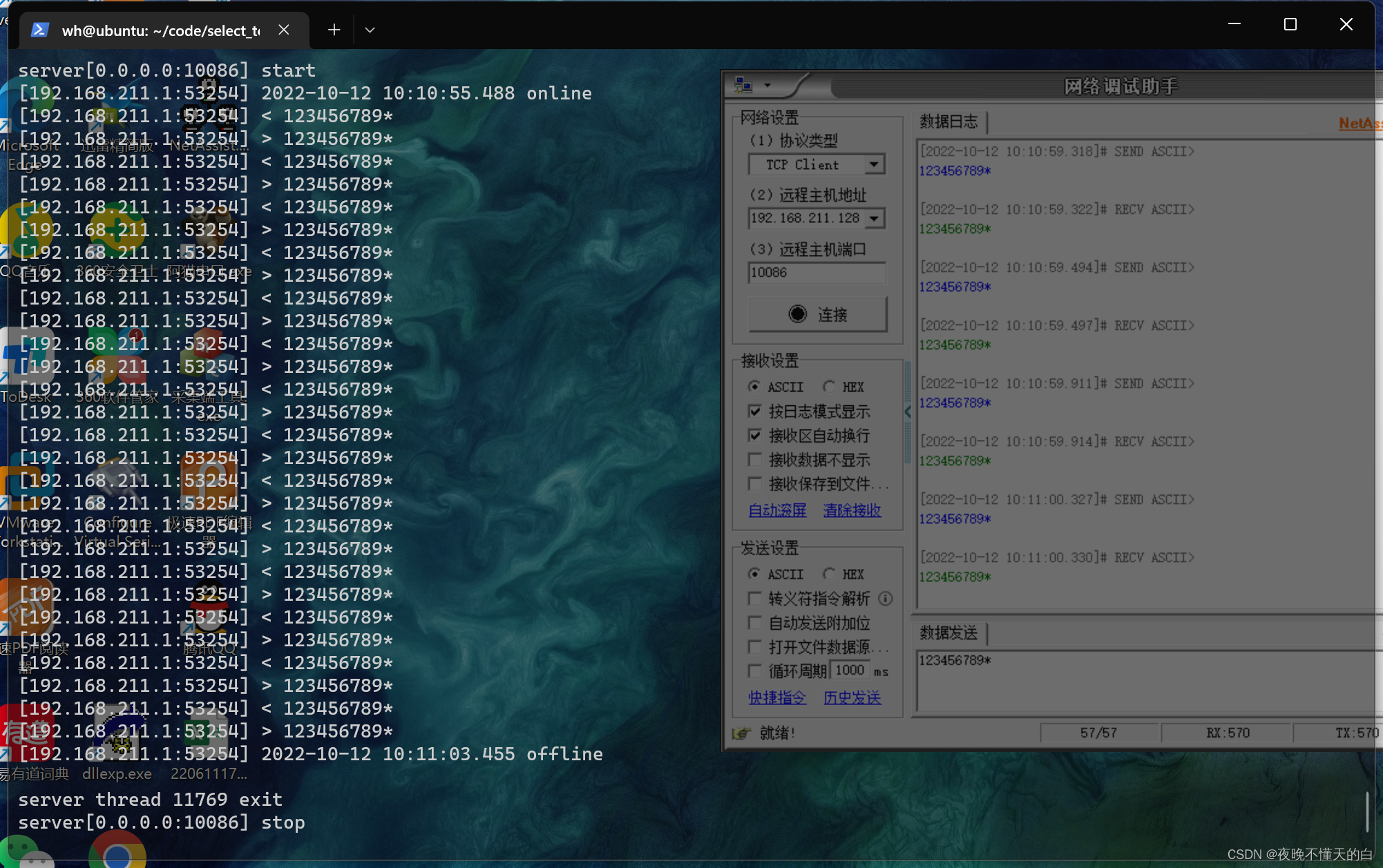Image resolution: width=1383 pixels, height=868 pixels.
Task: Click the PowerShell icon in terminal tab
Action: click(x=40, y=30)
